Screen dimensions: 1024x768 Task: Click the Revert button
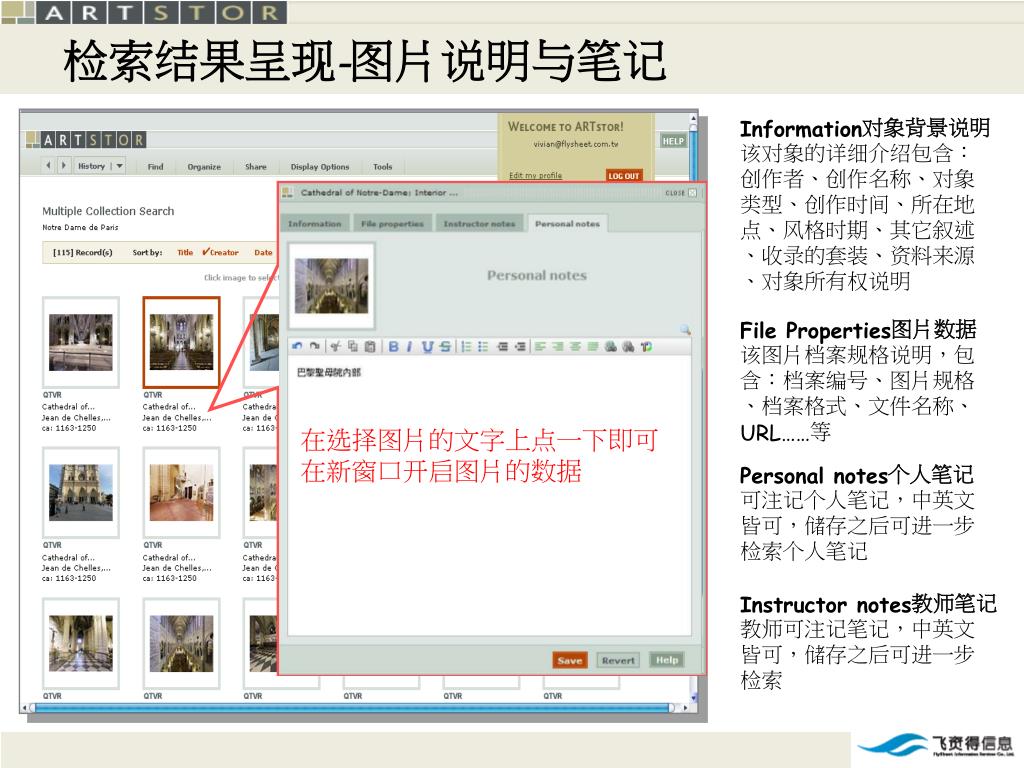(618, 660)
